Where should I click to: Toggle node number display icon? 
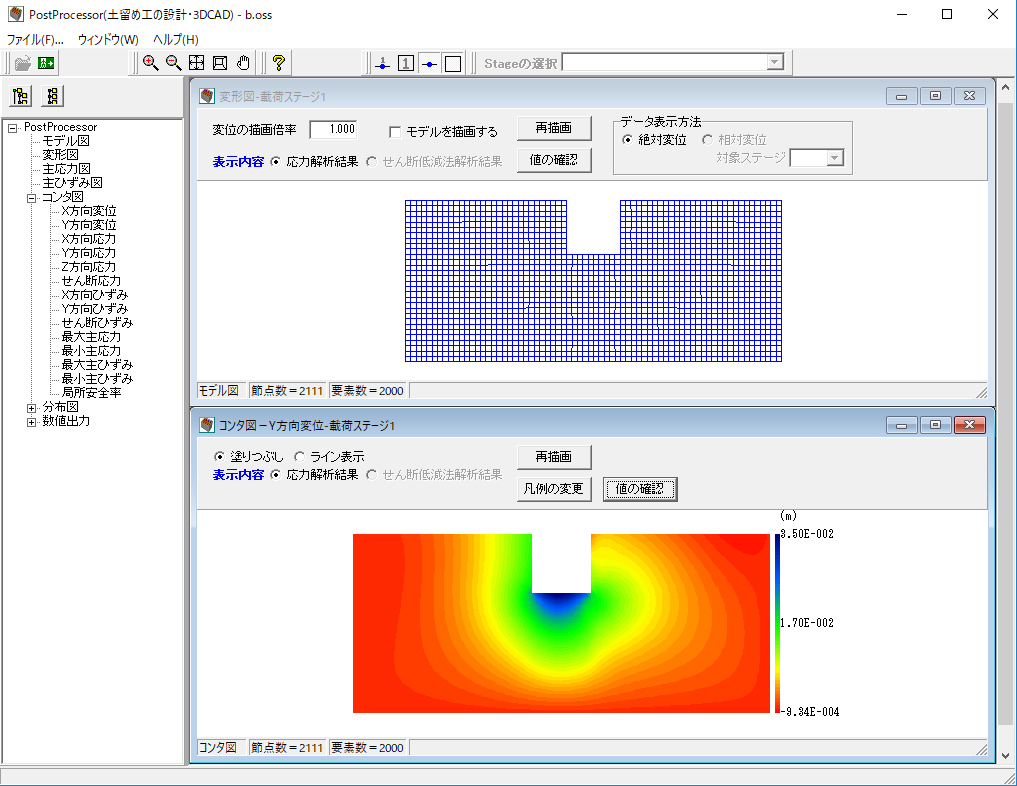(x=383, y=64)
